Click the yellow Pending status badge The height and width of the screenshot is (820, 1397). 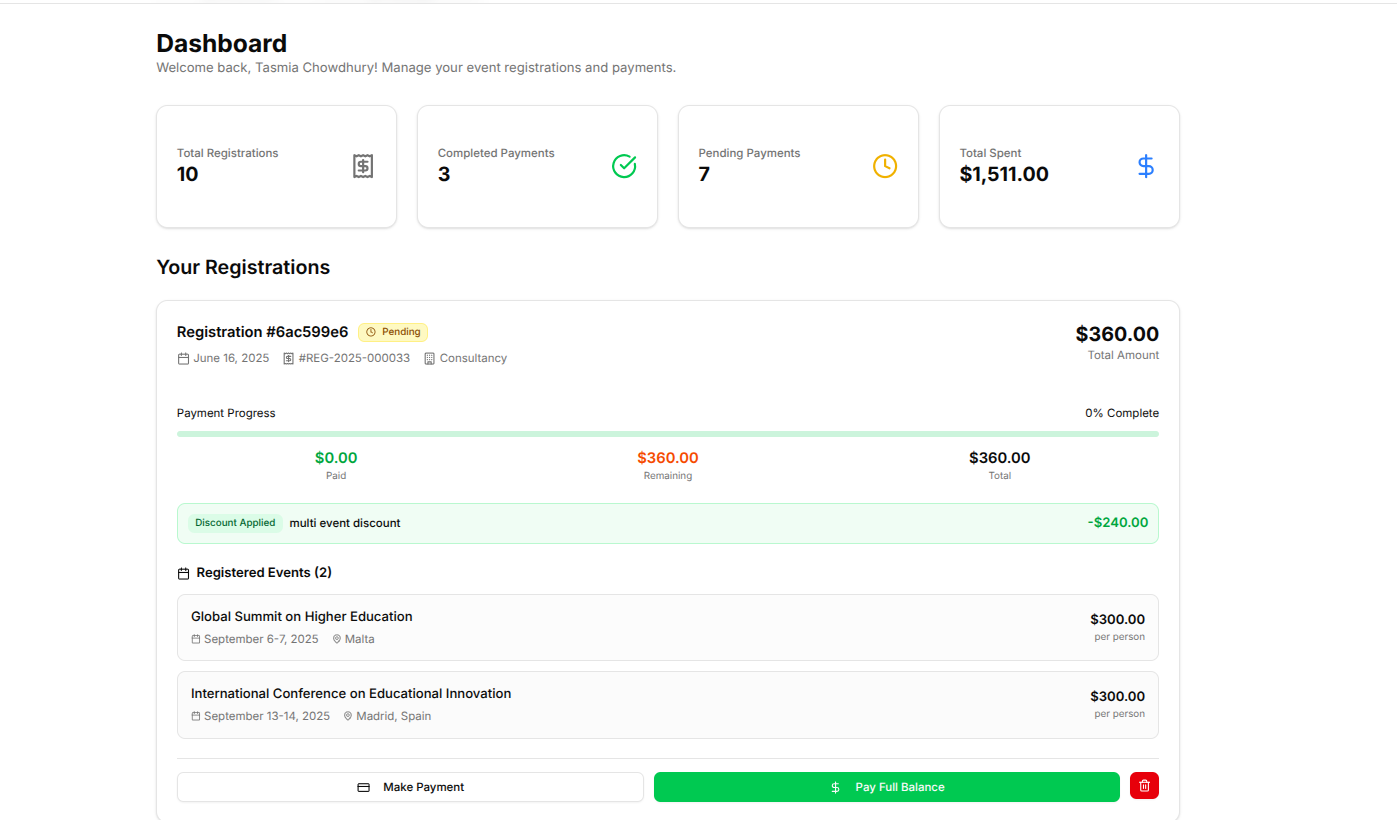tap(393, 332)
